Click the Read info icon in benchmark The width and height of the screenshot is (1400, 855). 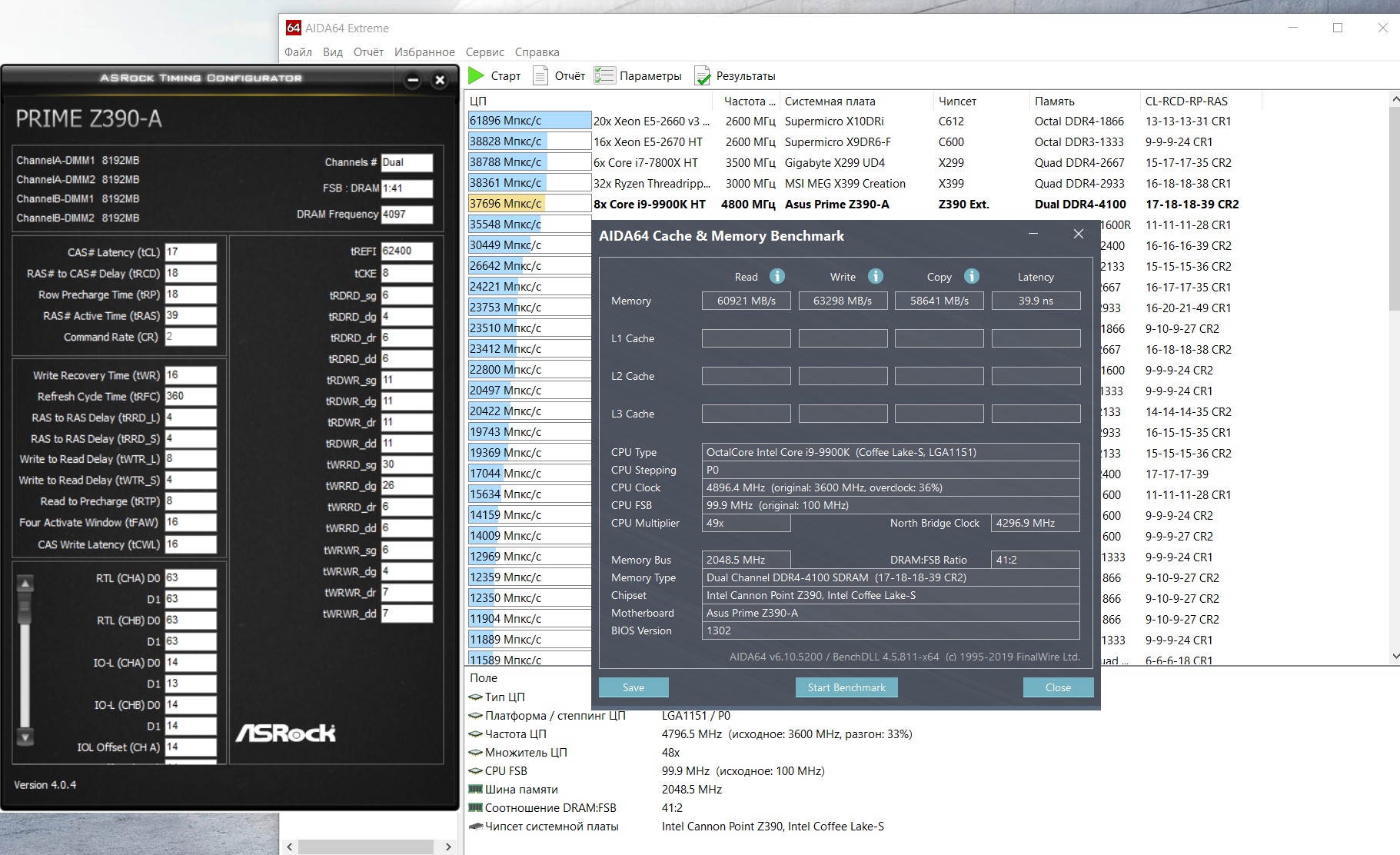(777, 276)
